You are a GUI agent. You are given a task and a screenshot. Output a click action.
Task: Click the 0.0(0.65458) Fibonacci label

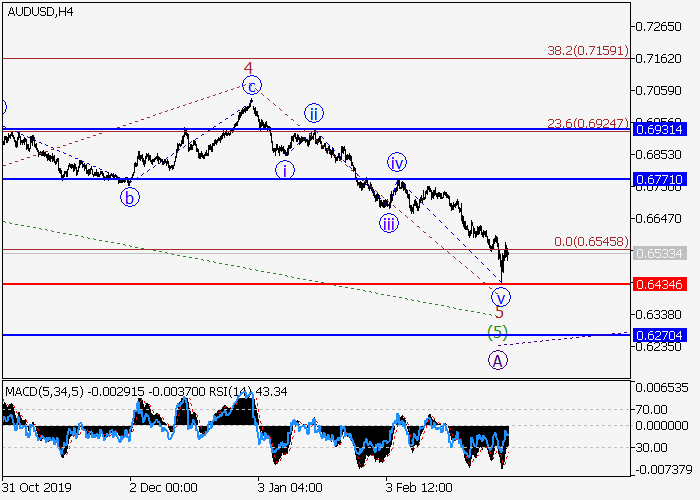coord(590,242)
